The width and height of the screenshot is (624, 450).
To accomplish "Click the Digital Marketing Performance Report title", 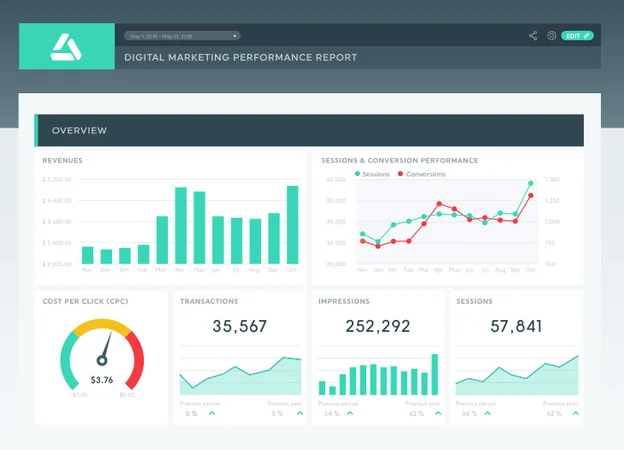I will coord(240,57).
